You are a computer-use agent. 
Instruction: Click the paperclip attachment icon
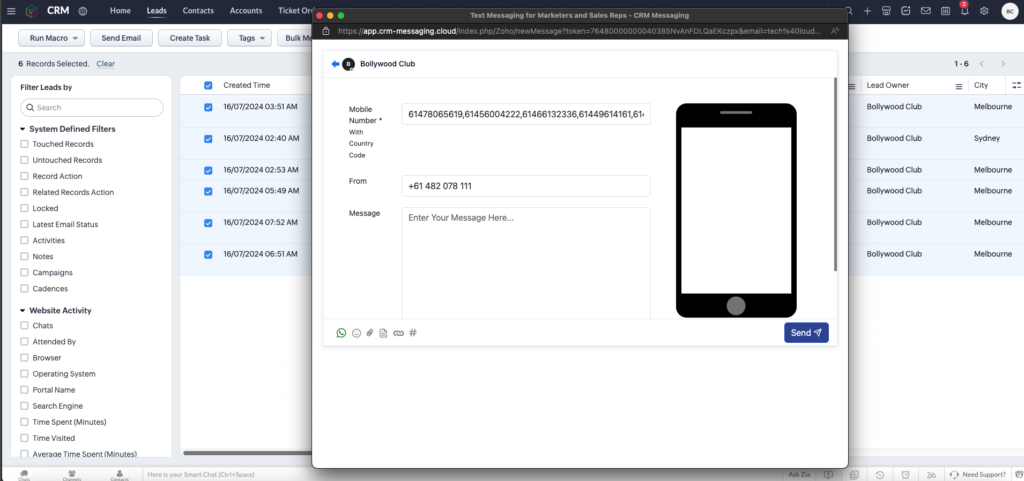click(370, 333)
